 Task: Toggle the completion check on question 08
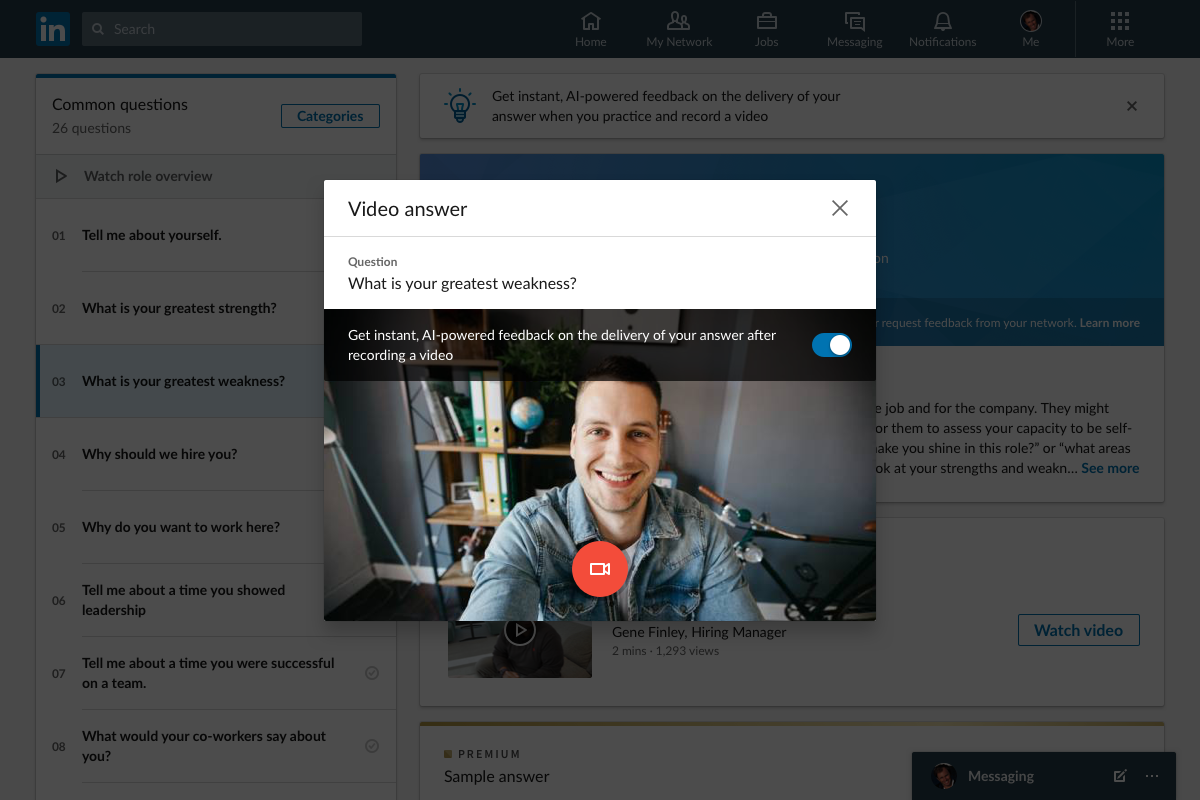tap(371, 746)
